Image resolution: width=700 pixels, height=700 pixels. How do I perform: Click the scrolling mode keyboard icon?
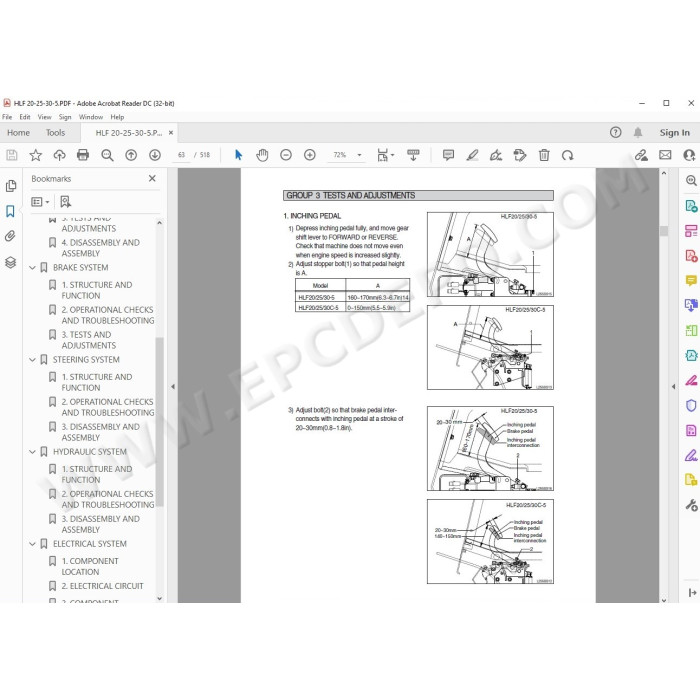pos(413,155)
